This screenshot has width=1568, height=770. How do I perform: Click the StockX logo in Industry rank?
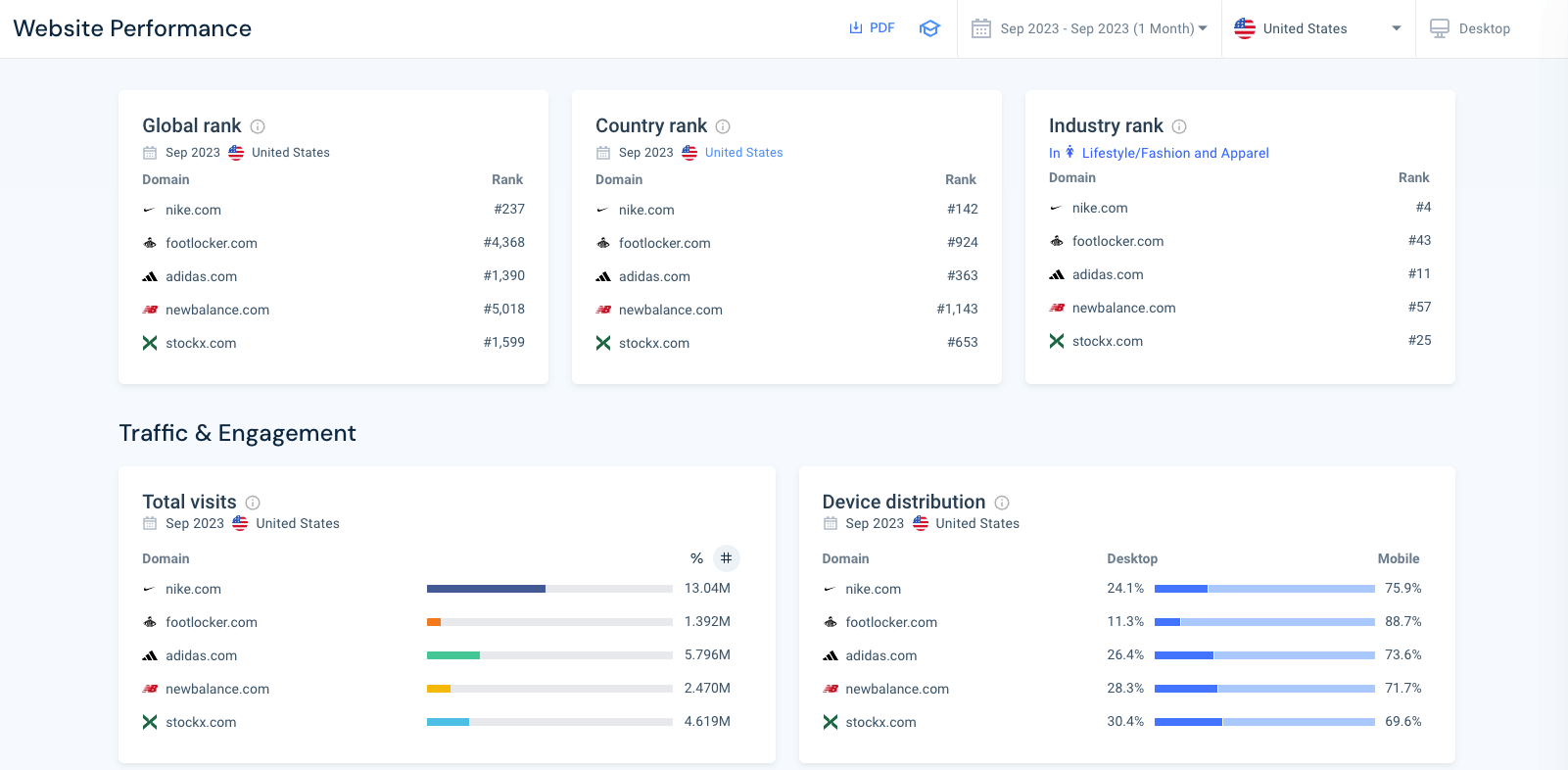tap(1057, 341)
